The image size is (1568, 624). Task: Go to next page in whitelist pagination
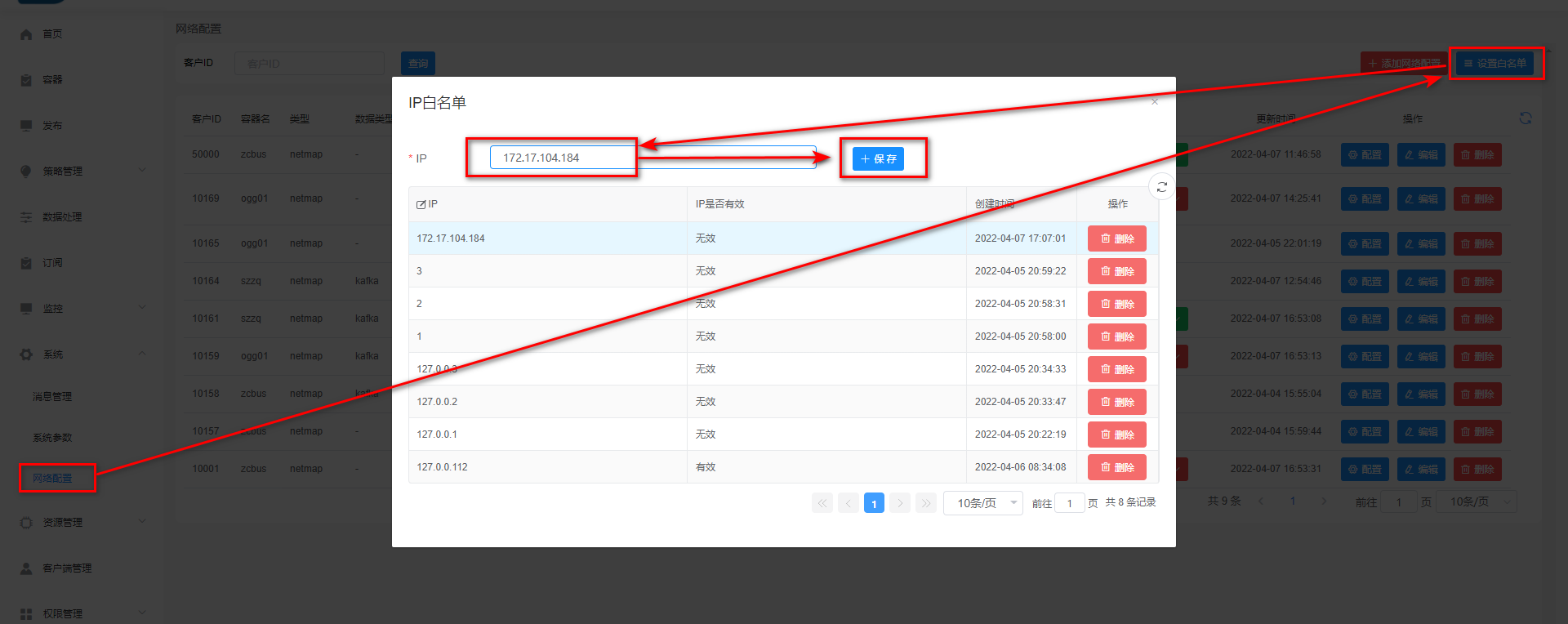(900, 503)
